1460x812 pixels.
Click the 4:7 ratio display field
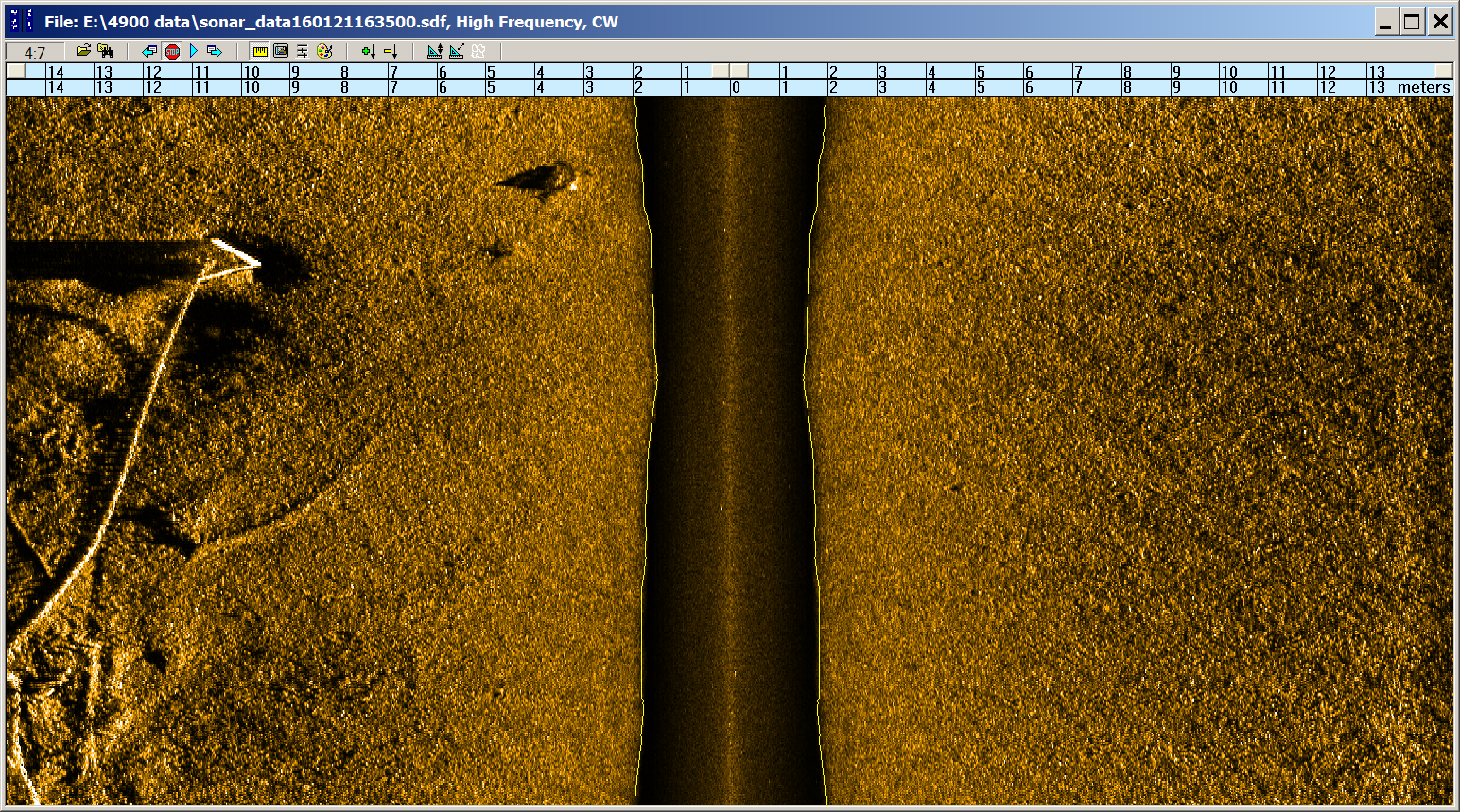click(x=35, y=52)
